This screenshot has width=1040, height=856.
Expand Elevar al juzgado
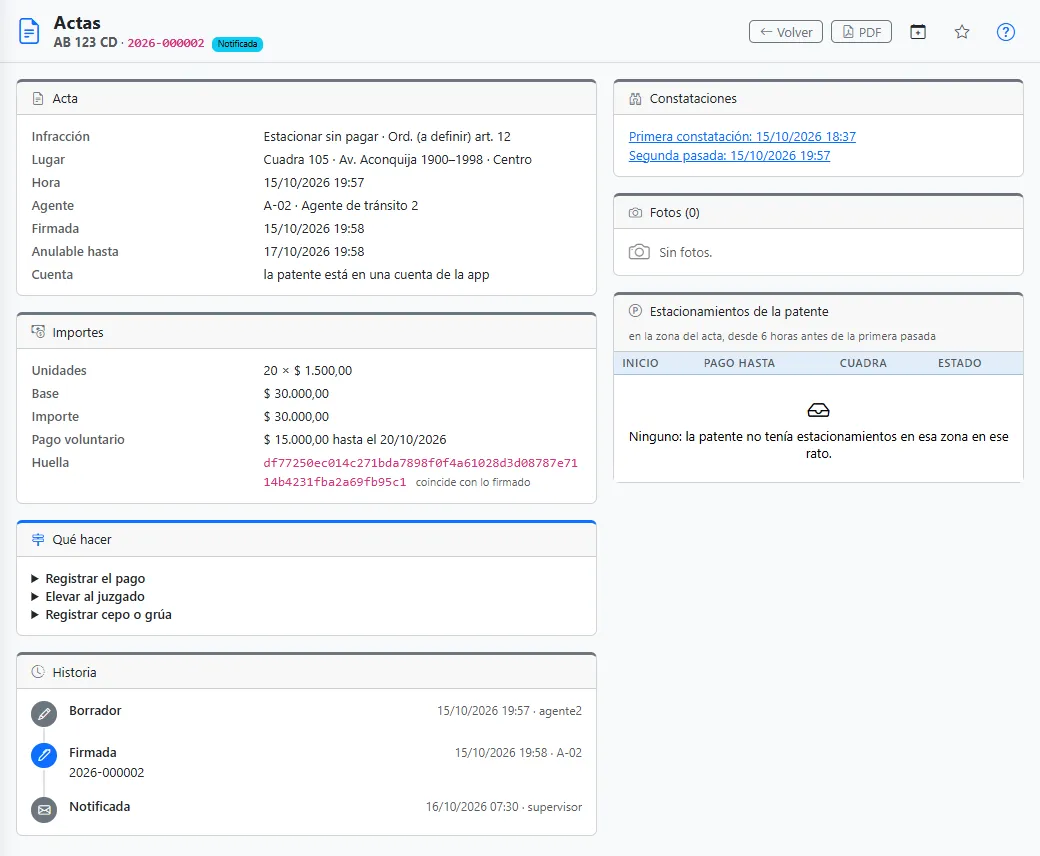(88, 596)
